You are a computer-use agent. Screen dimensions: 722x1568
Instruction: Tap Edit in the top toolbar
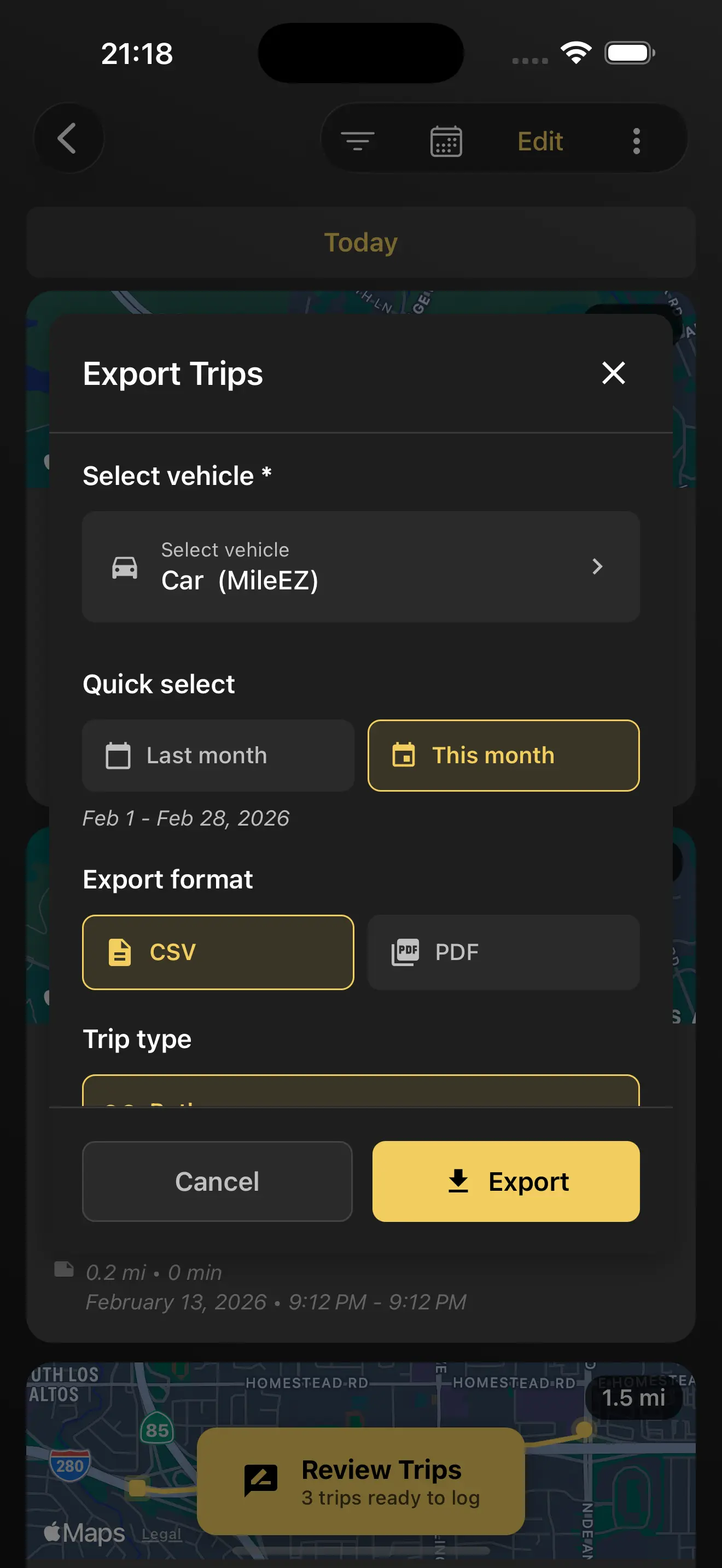(x=540, y=141)
